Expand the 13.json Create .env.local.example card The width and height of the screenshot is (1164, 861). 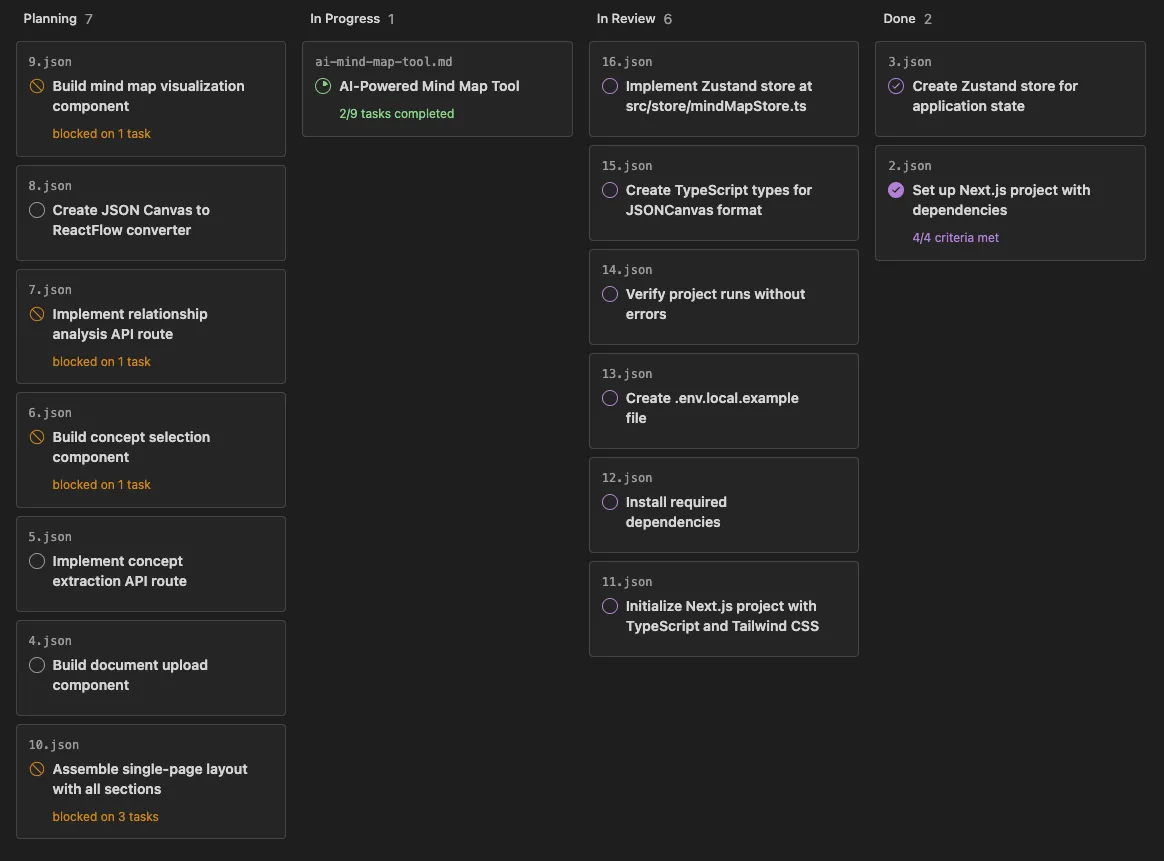pyautogui.click(x=723, y=400)
